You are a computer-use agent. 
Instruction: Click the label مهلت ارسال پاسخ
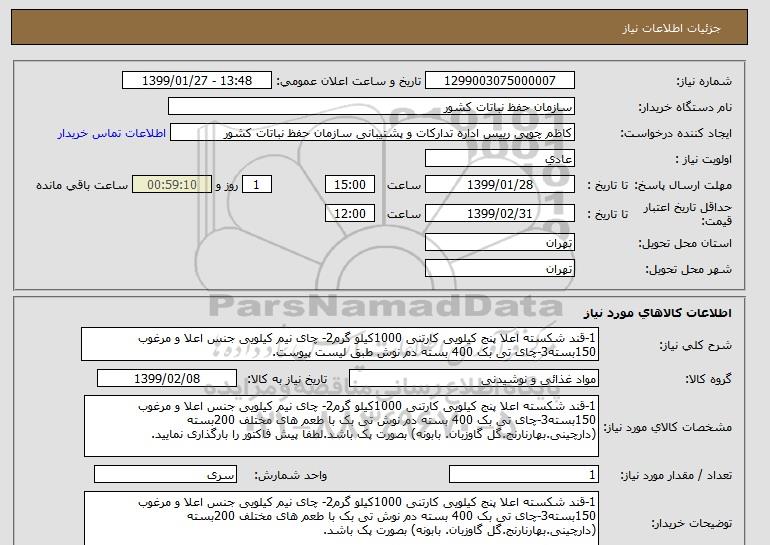tap(683, 185)
